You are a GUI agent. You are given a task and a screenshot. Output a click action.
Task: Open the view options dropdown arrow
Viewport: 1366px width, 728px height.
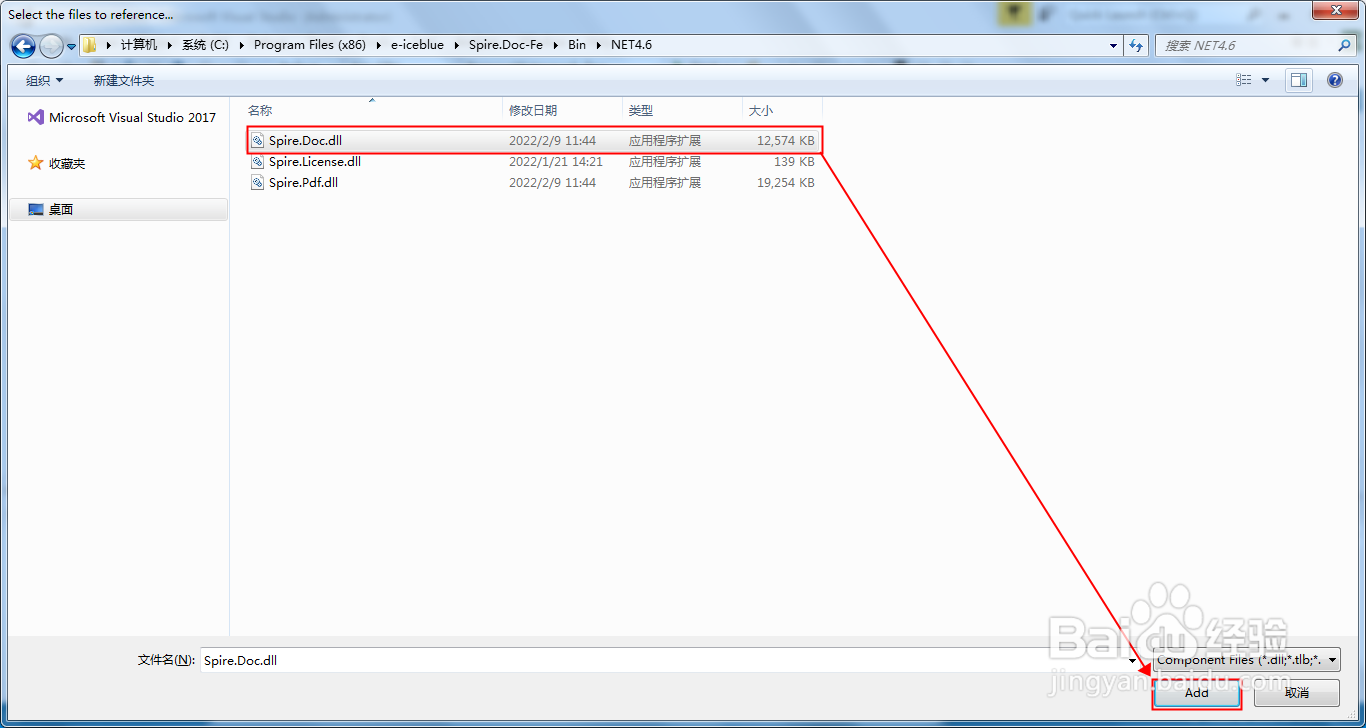(x=1265, y=80)
